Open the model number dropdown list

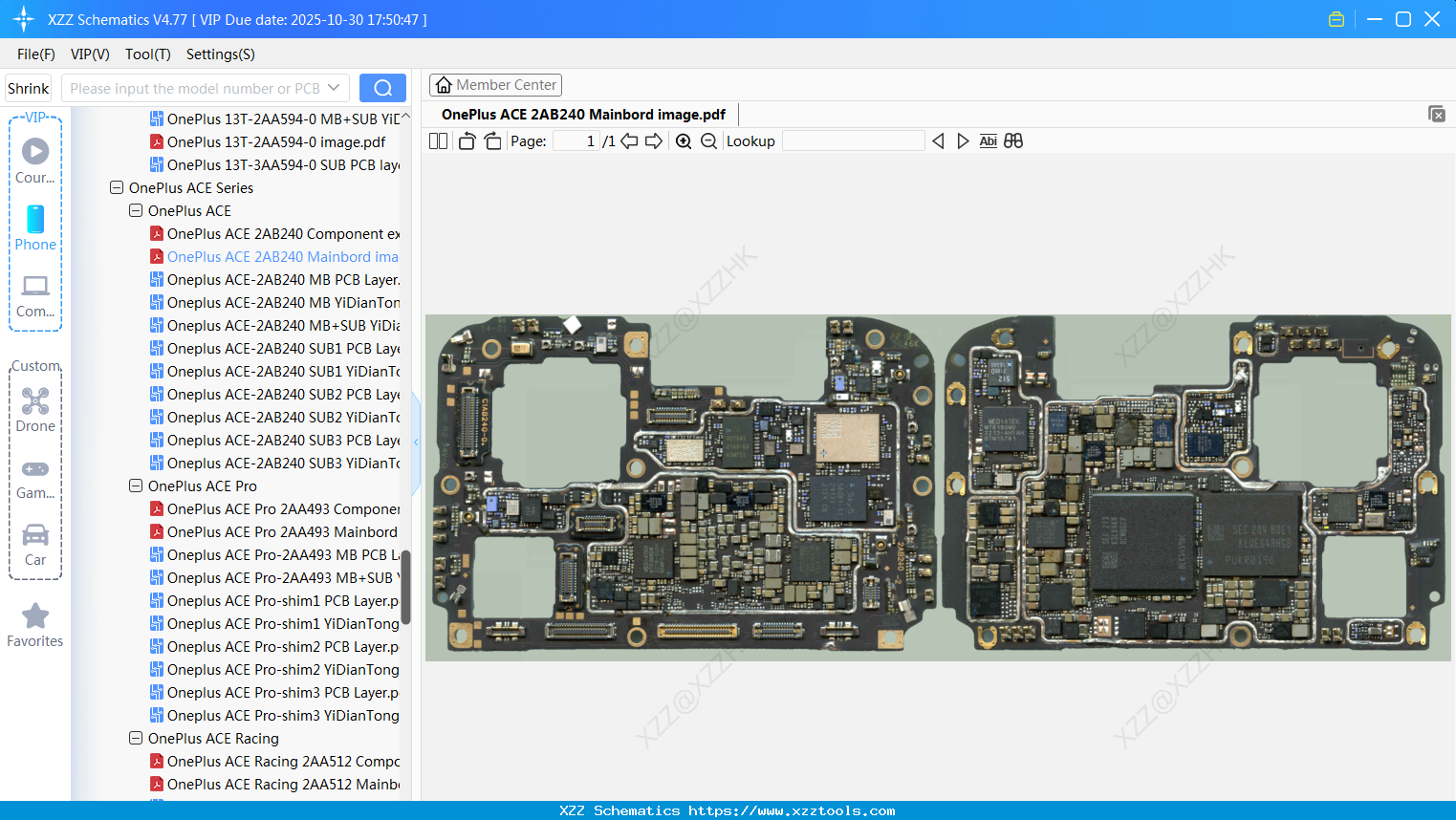(x=336, y=87)
